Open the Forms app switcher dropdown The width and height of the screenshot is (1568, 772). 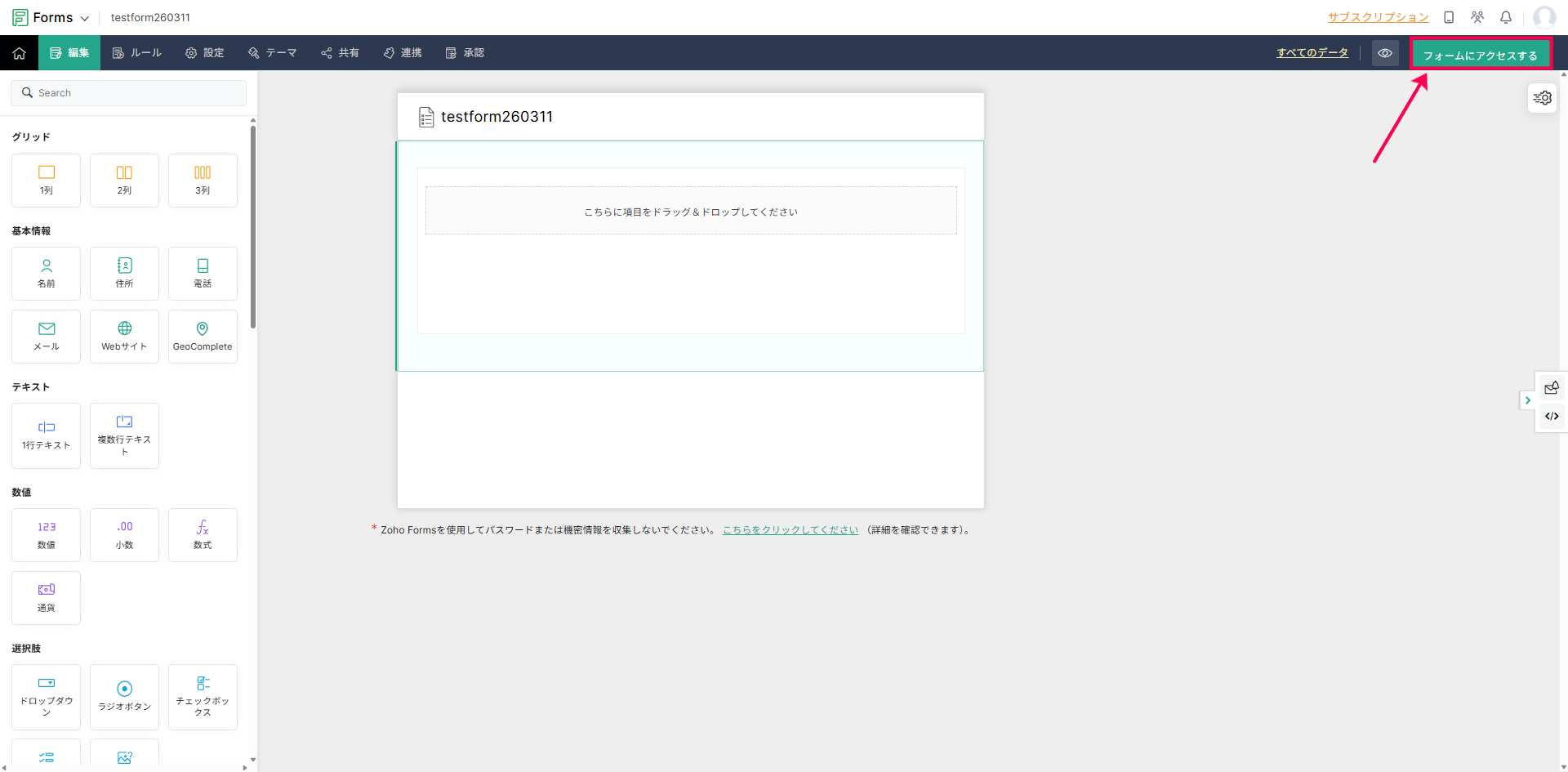[x=51, y=17]
